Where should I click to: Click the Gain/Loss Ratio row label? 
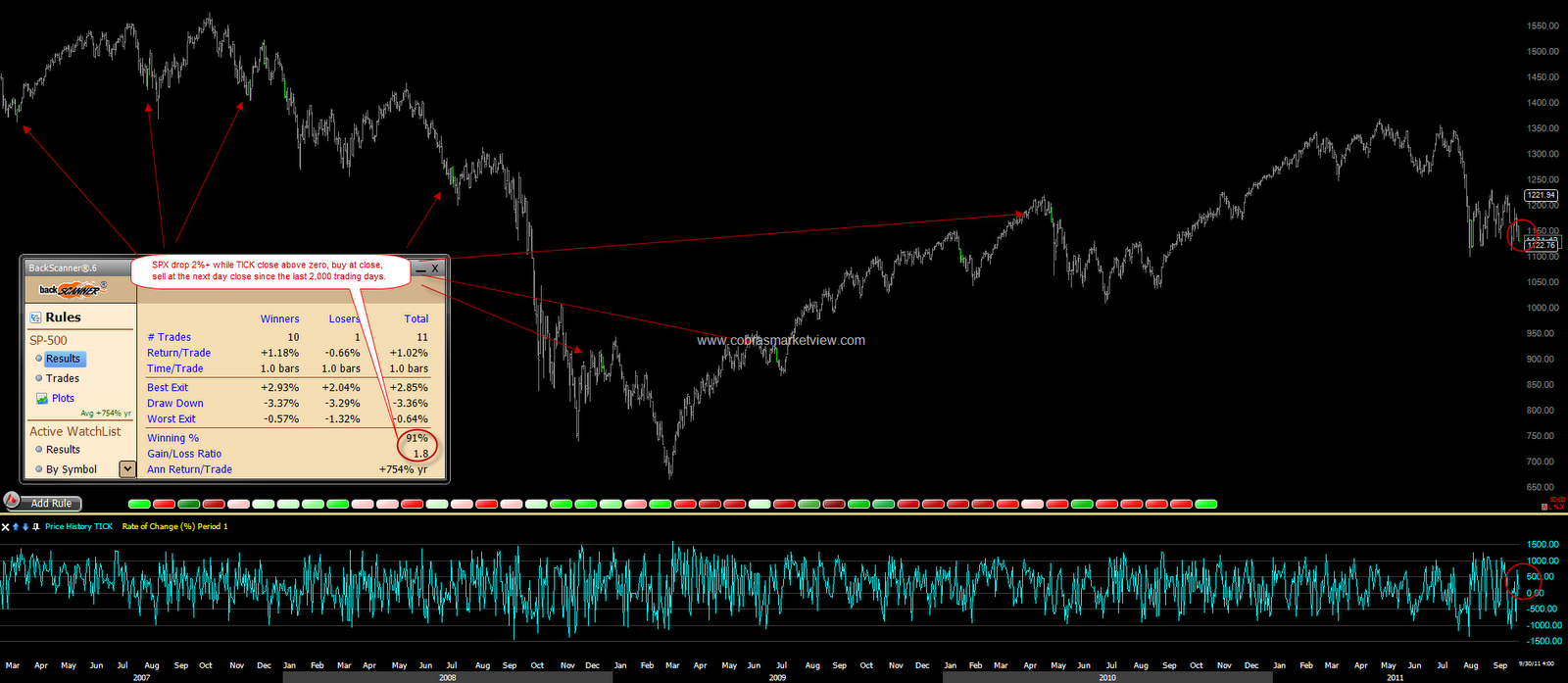(184, 454)
